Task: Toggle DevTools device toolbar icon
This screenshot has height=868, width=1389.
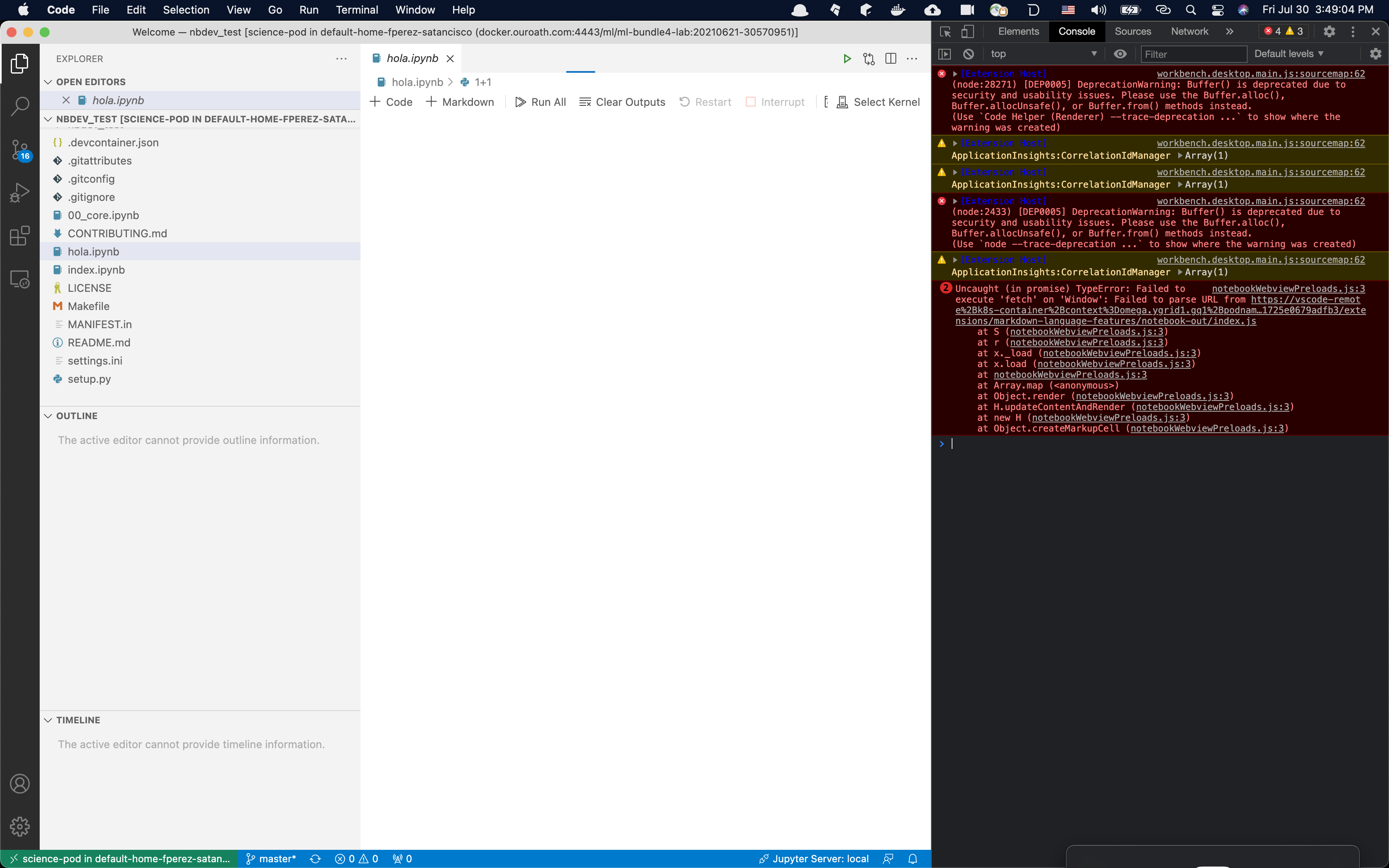Action: (968, 31)
